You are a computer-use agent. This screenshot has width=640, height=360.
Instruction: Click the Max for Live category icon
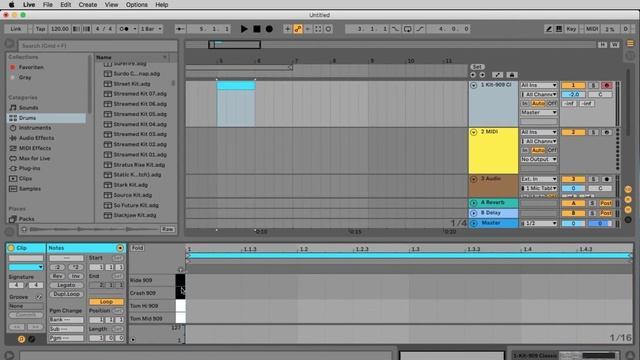coord(13,158)
